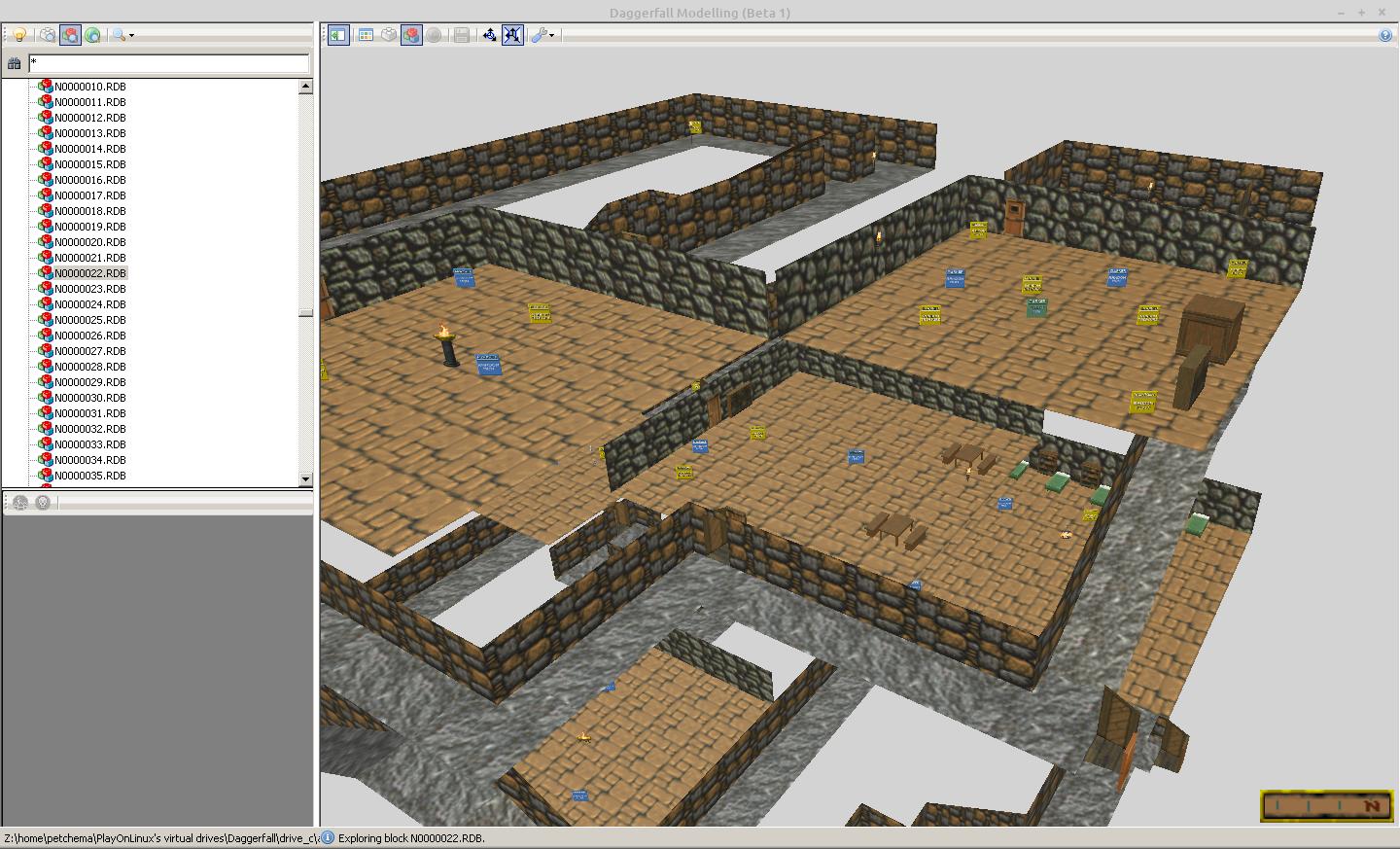The image size is (1400, 849).
Task: Focus the asterisk filter search field
Action: pyautogui.click(x=168, y=64)
